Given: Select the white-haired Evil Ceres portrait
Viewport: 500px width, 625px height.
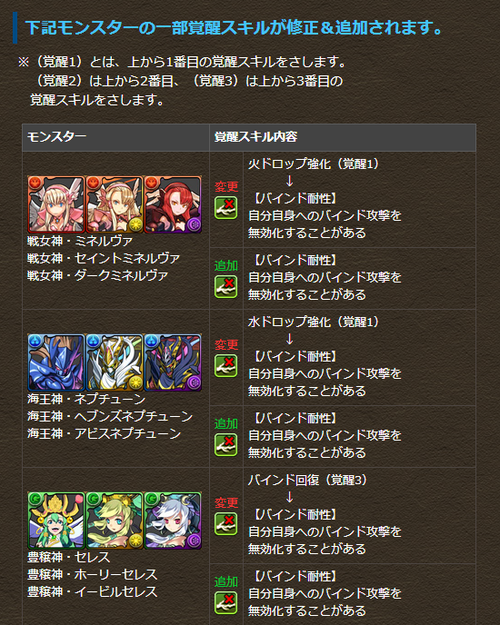Looking at the screenshot, I should (x=173, y=521).
